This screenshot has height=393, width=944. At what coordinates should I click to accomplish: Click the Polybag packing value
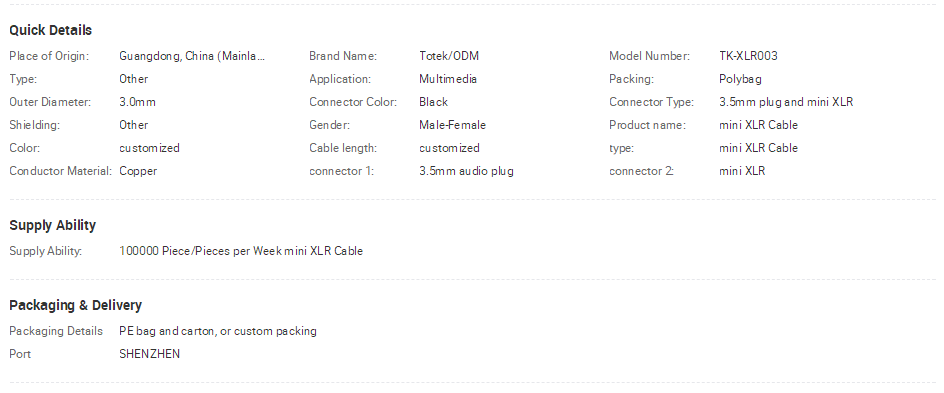[741, 79]
